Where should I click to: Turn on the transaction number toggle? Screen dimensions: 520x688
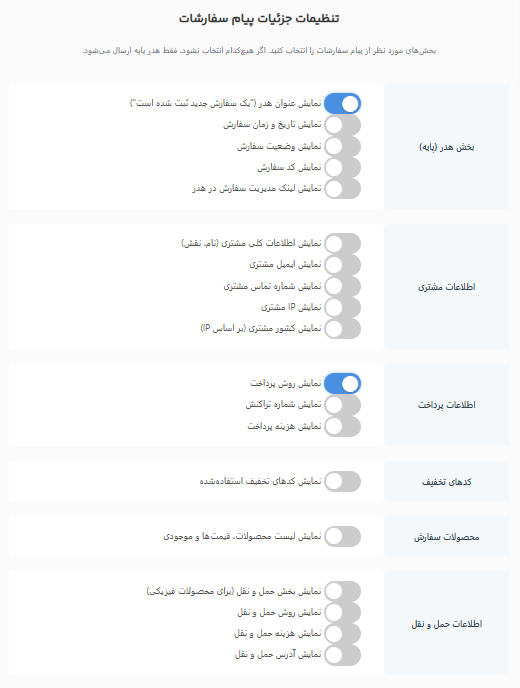pos(342,405)
